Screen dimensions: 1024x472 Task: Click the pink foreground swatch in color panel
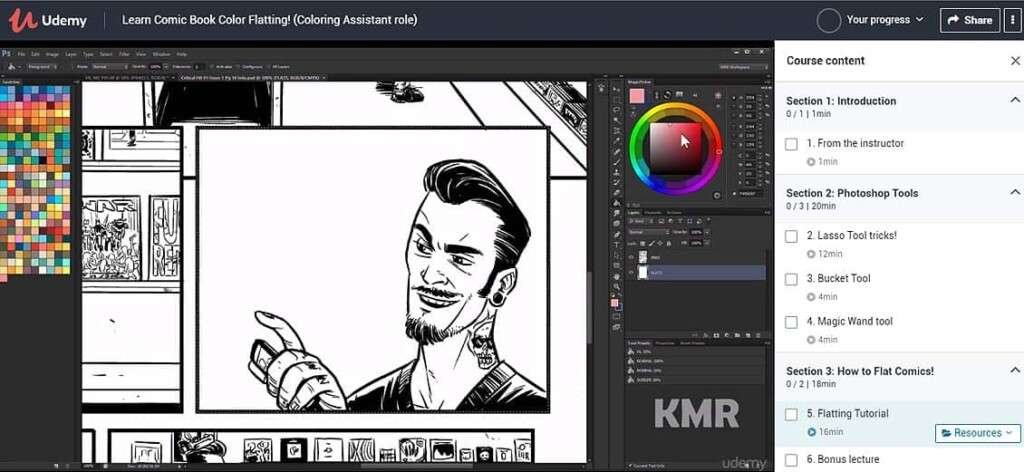(x=637, y=96)
